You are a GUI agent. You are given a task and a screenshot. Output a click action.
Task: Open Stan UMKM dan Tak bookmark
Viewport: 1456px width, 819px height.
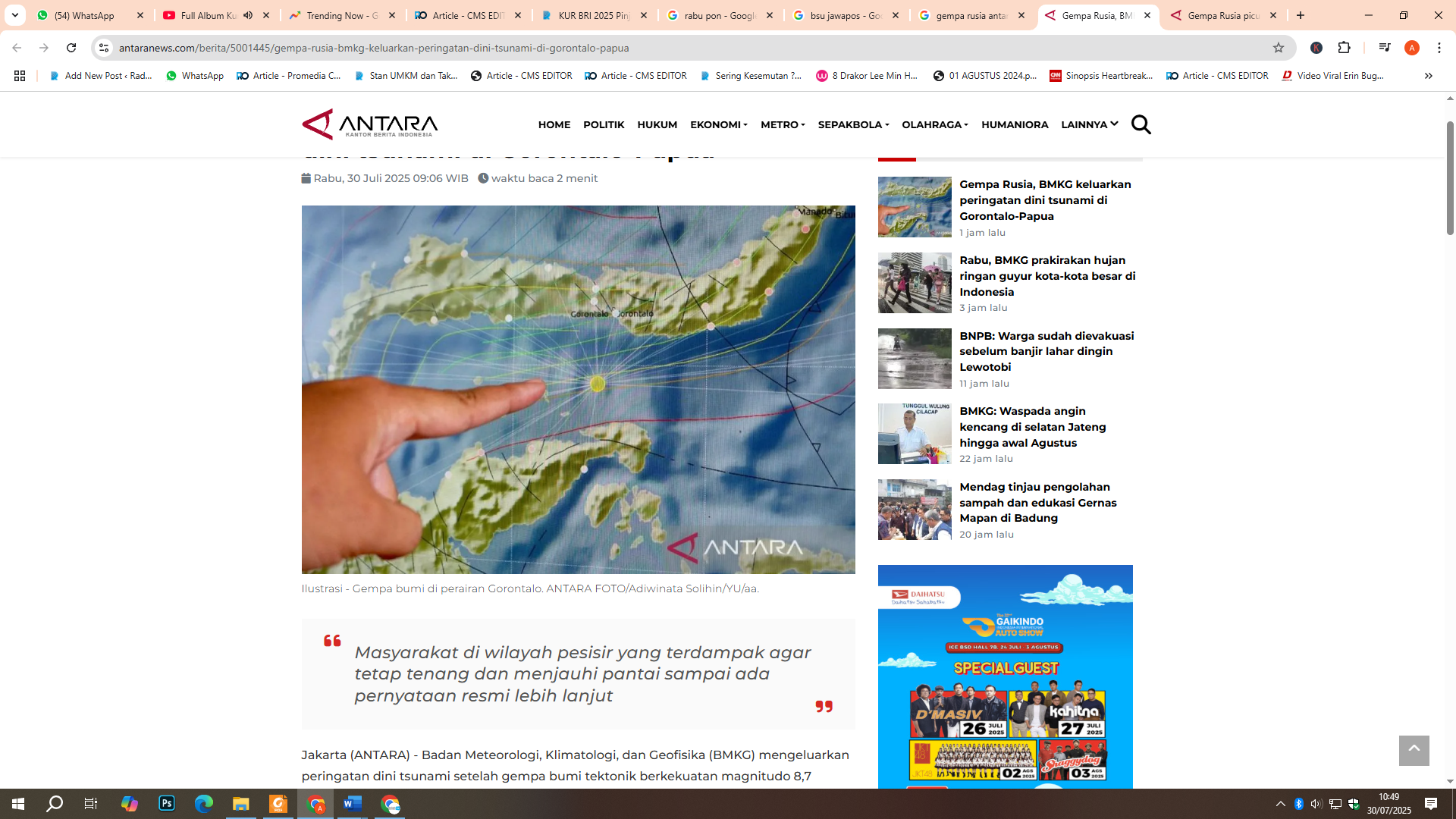[x=406, y=76]
